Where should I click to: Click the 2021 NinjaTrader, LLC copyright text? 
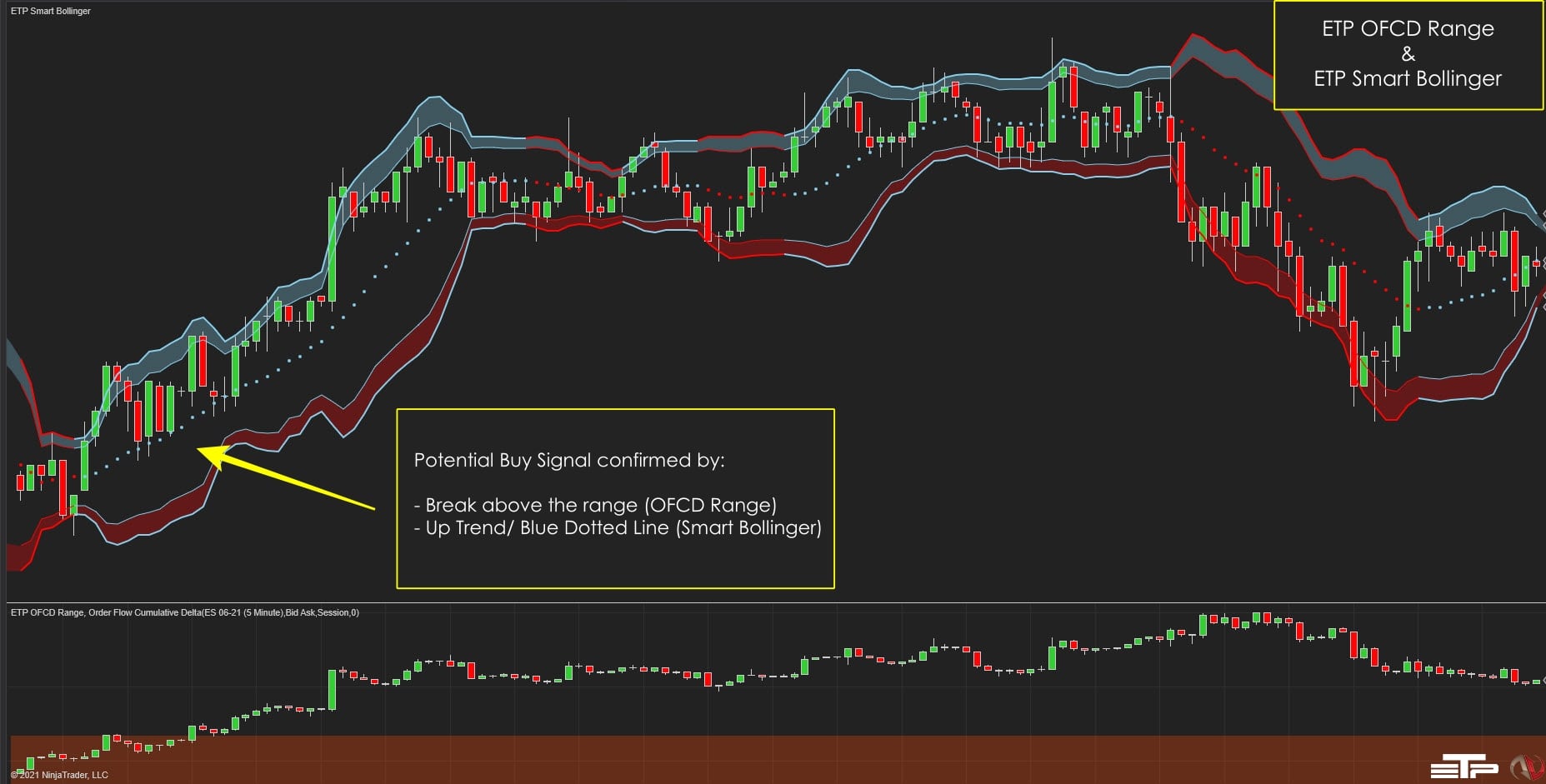pos(59,775)
